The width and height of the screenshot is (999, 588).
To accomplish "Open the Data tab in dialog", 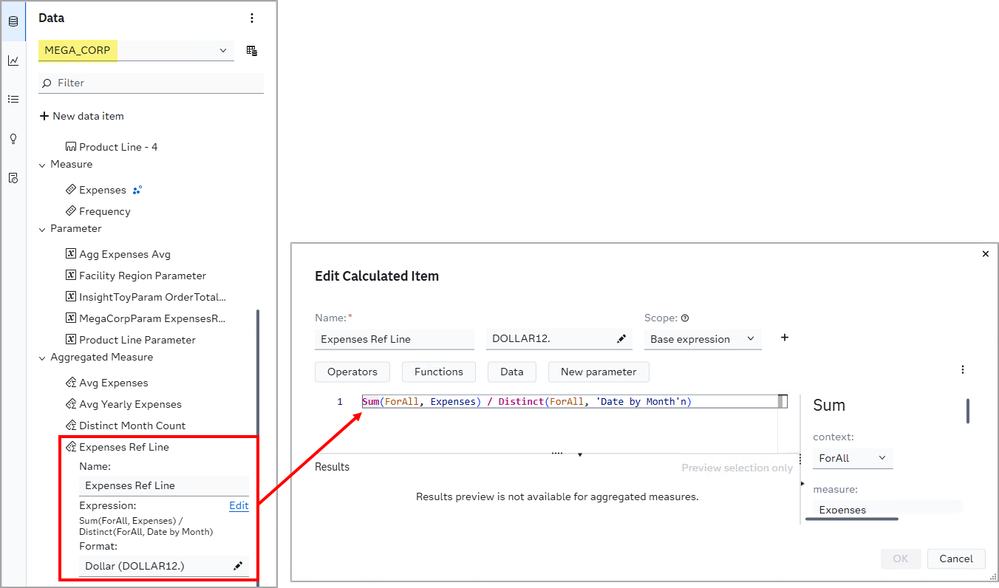I will coord(512,372).
